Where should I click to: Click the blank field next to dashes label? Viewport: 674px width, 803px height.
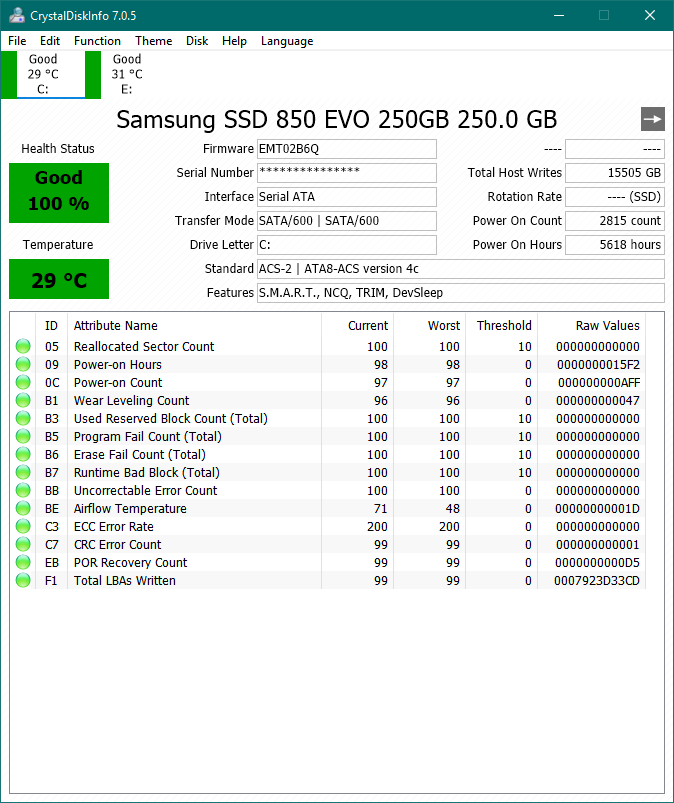tap(615, 149)
